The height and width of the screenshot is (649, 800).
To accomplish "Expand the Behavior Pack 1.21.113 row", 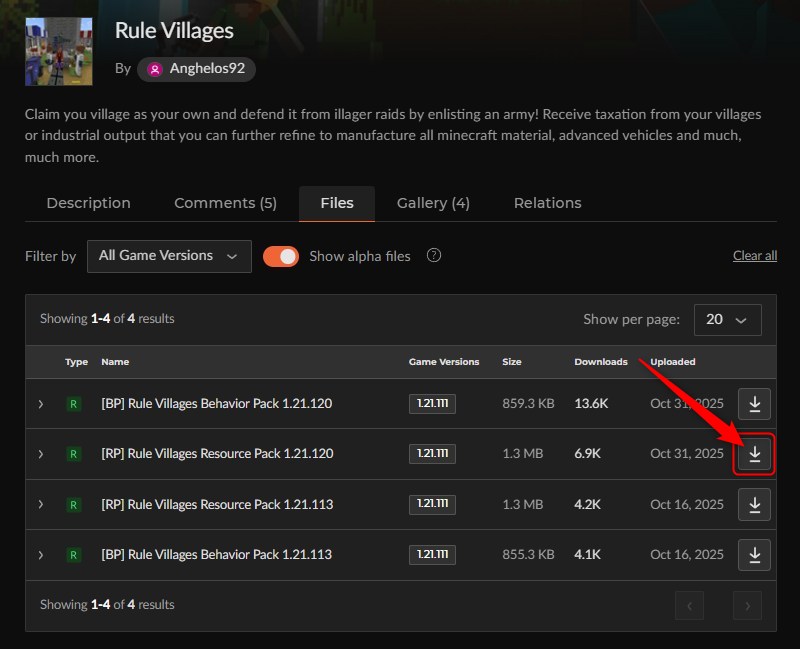I will [x=41, y=555].
